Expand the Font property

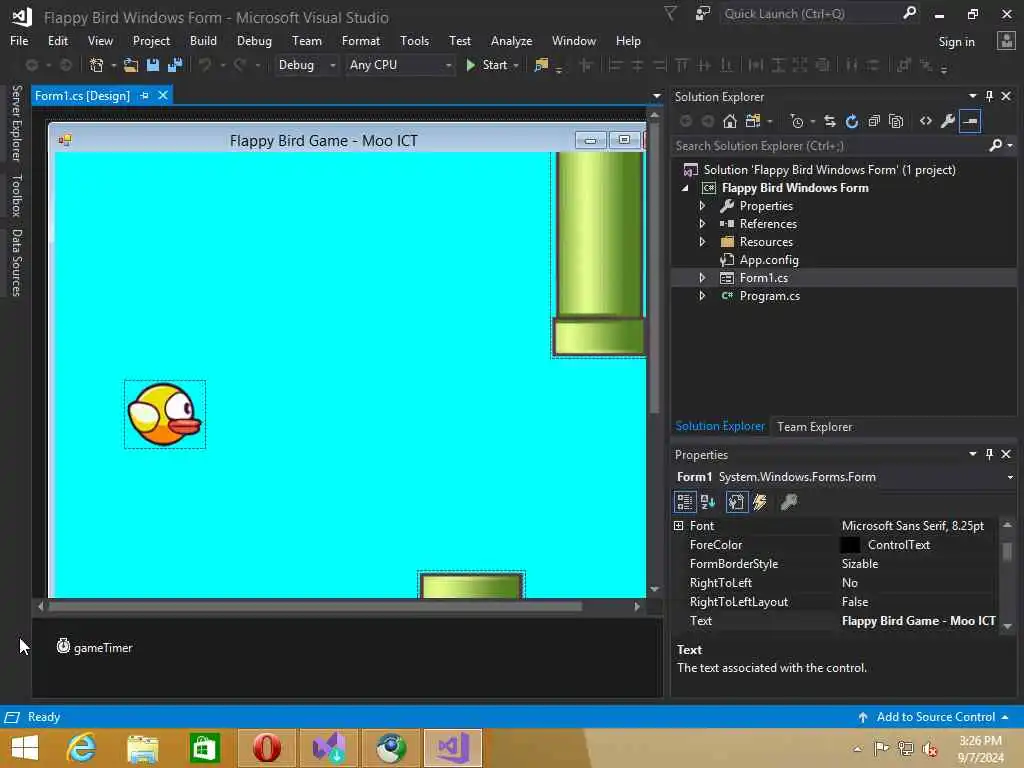(x=679, y=526)
